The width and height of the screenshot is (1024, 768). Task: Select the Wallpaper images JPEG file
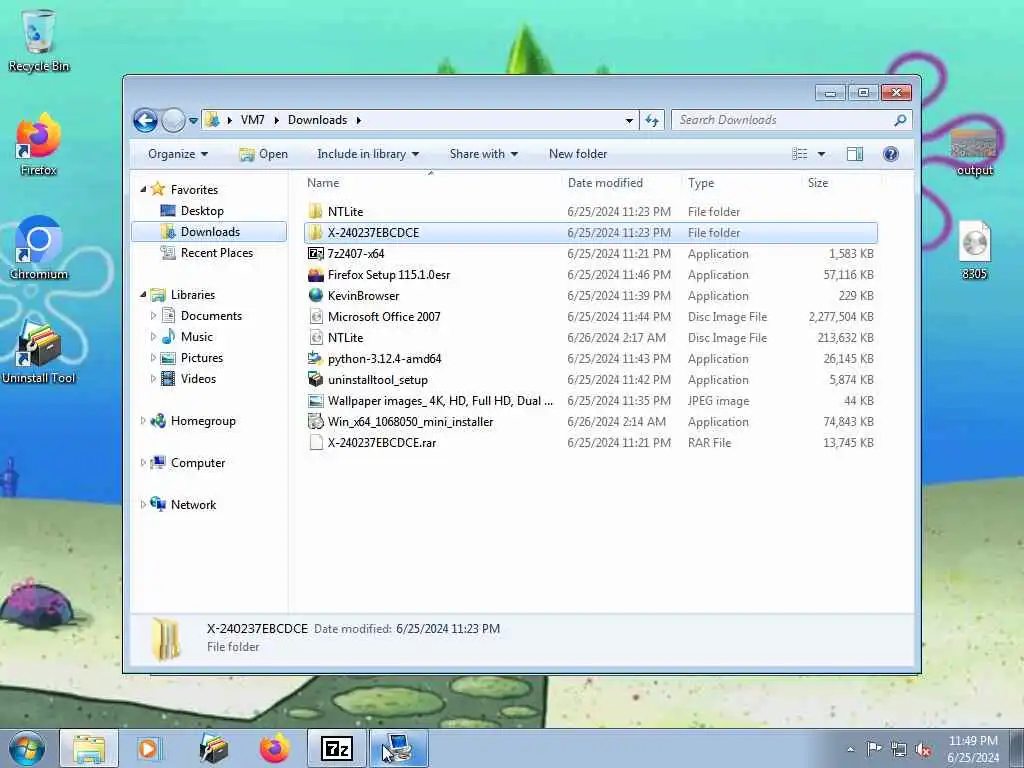coord(590,401)
